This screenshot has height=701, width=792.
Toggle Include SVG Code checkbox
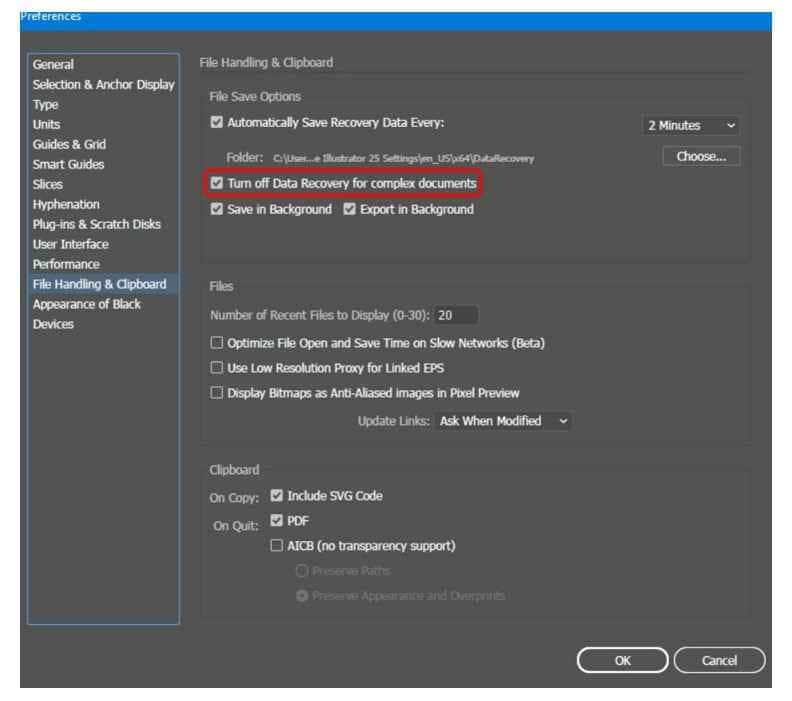click(x=277, y=495)
